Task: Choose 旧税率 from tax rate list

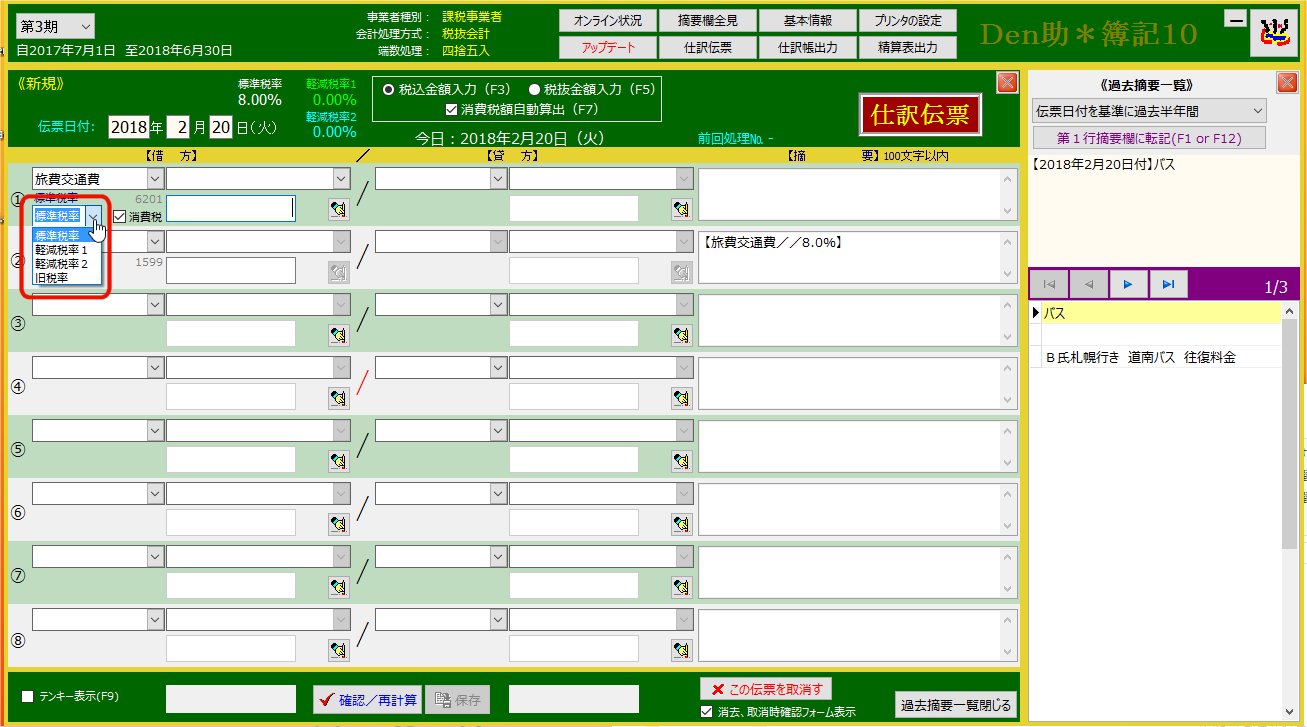Action: 52,278
